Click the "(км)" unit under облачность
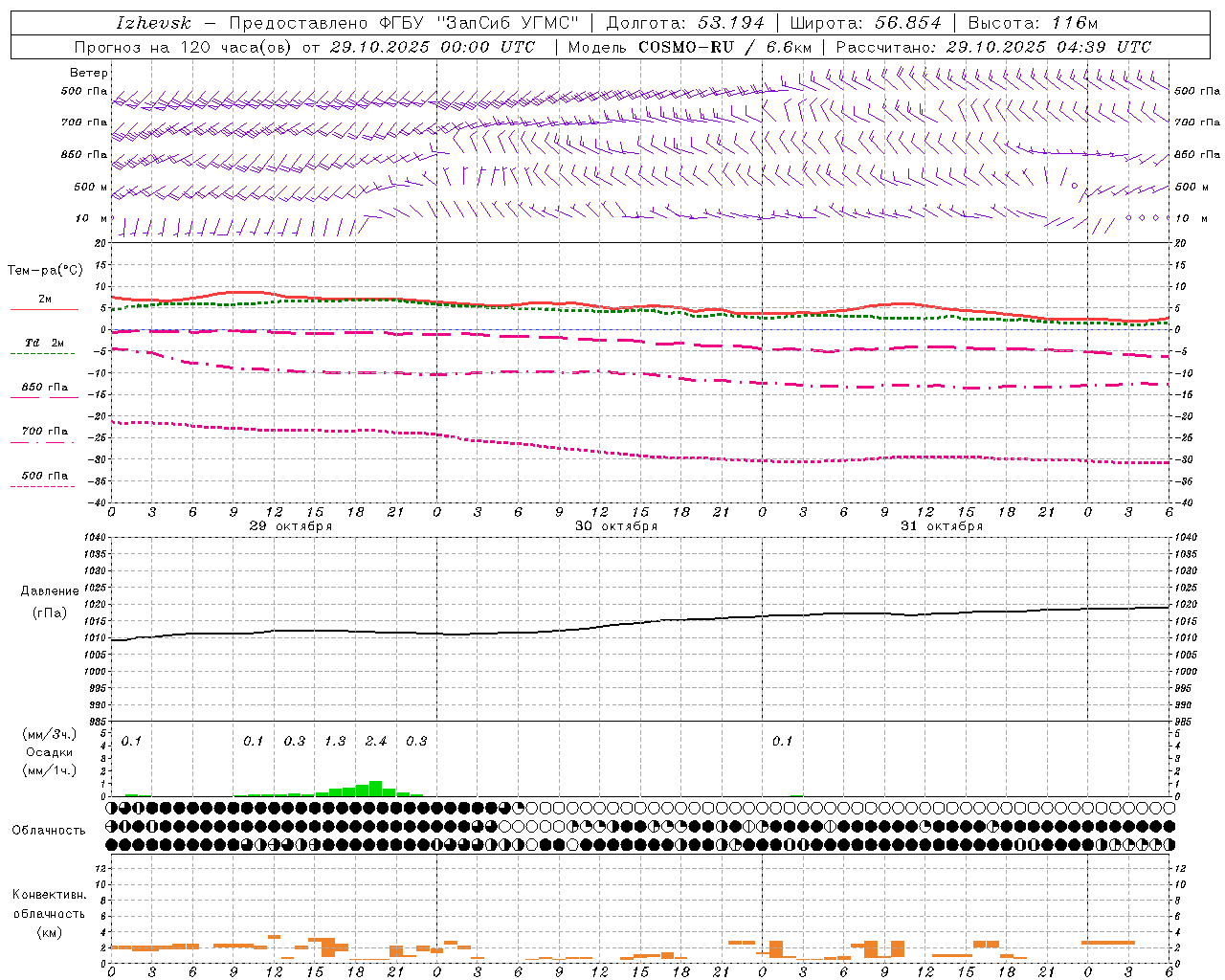1225x980 pixels. coord(50,932)
